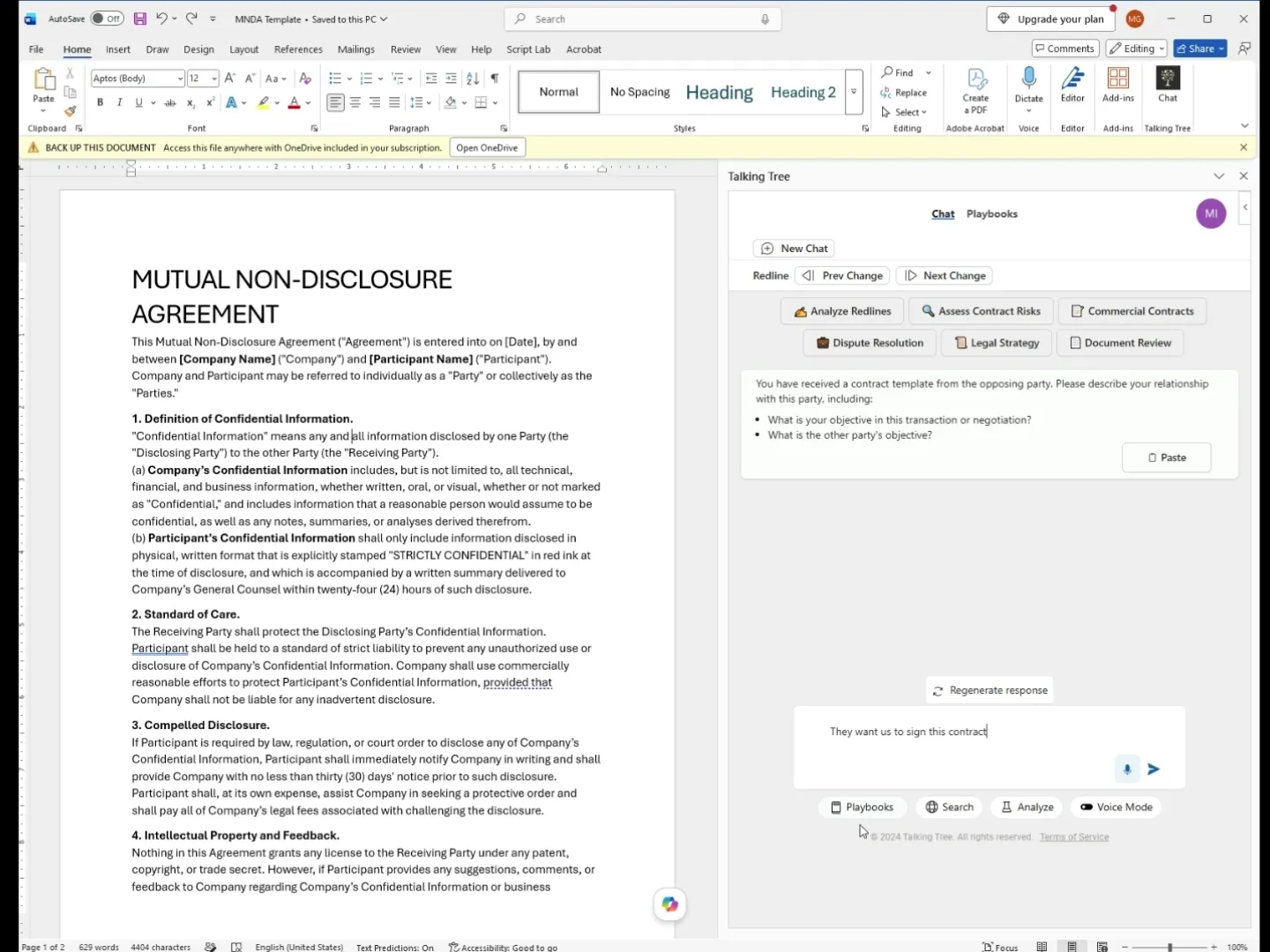
Task: Switch to Web Layout view in status bar
Action: point(1102,947)
